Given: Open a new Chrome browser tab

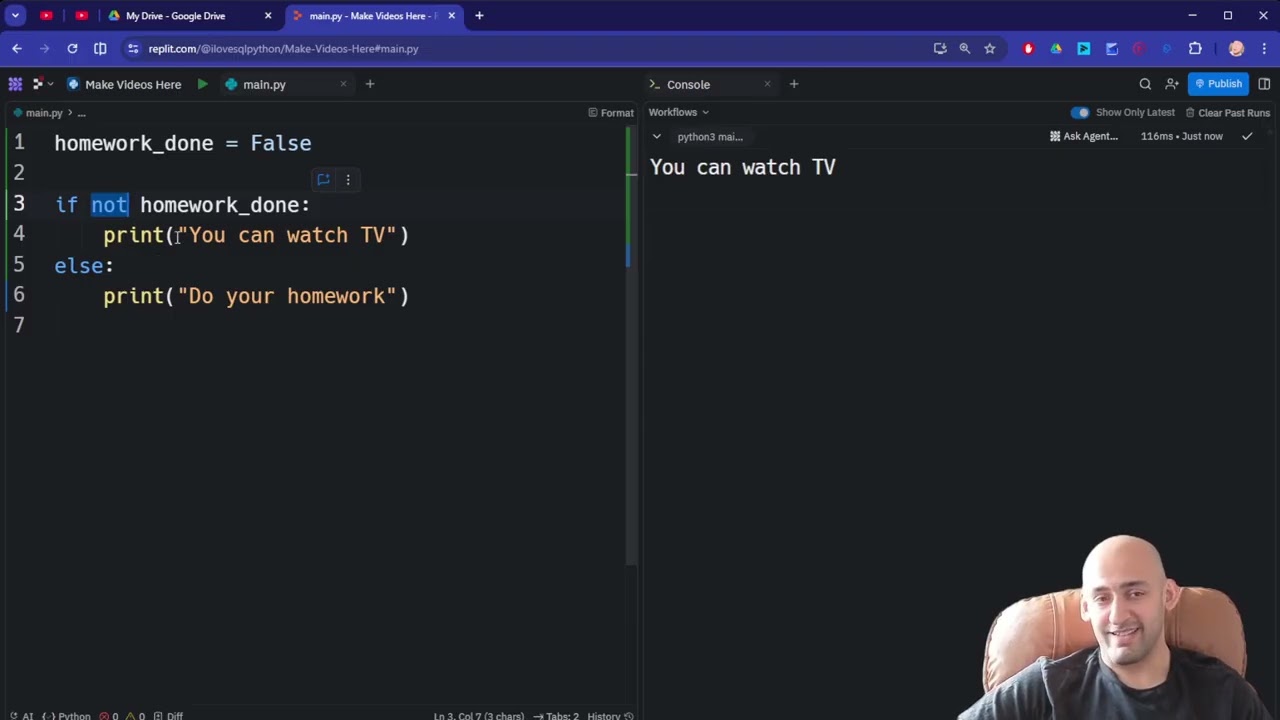Looking at the screenshot, I should click(479, 16).
